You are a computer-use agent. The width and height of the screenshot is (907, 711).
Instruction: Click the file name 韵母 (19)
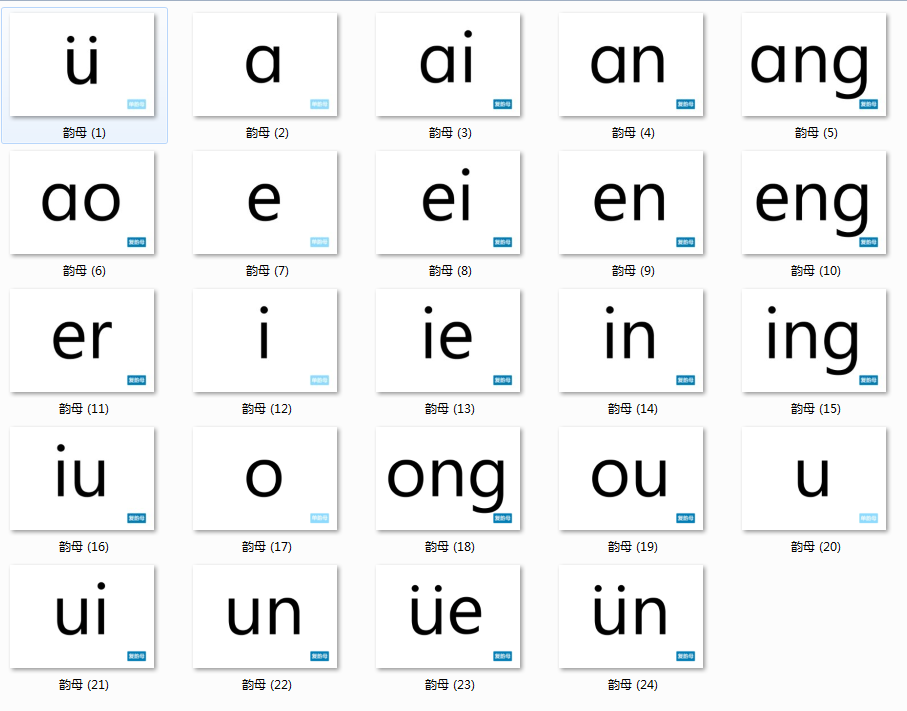click(633, 546)
